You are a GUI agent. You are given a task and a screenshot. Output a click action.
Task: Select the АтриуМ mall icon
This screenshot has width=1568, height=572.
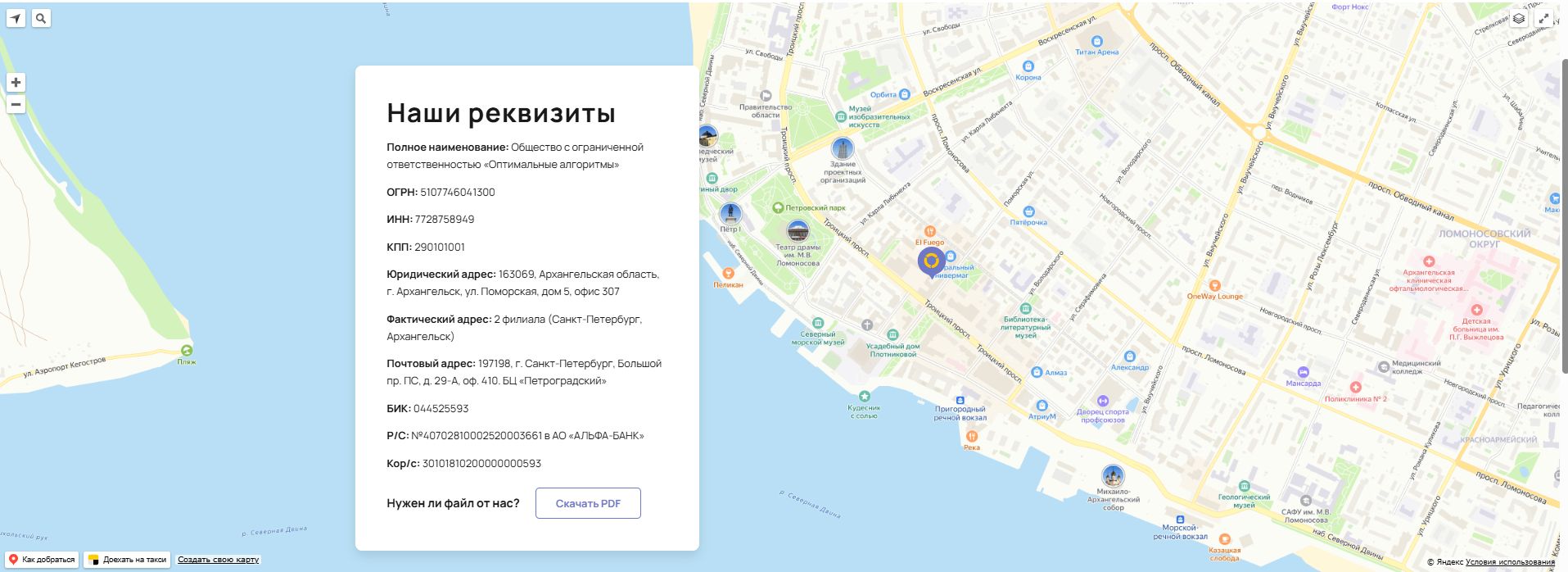pyautogui.click(x=1042, y=406)
